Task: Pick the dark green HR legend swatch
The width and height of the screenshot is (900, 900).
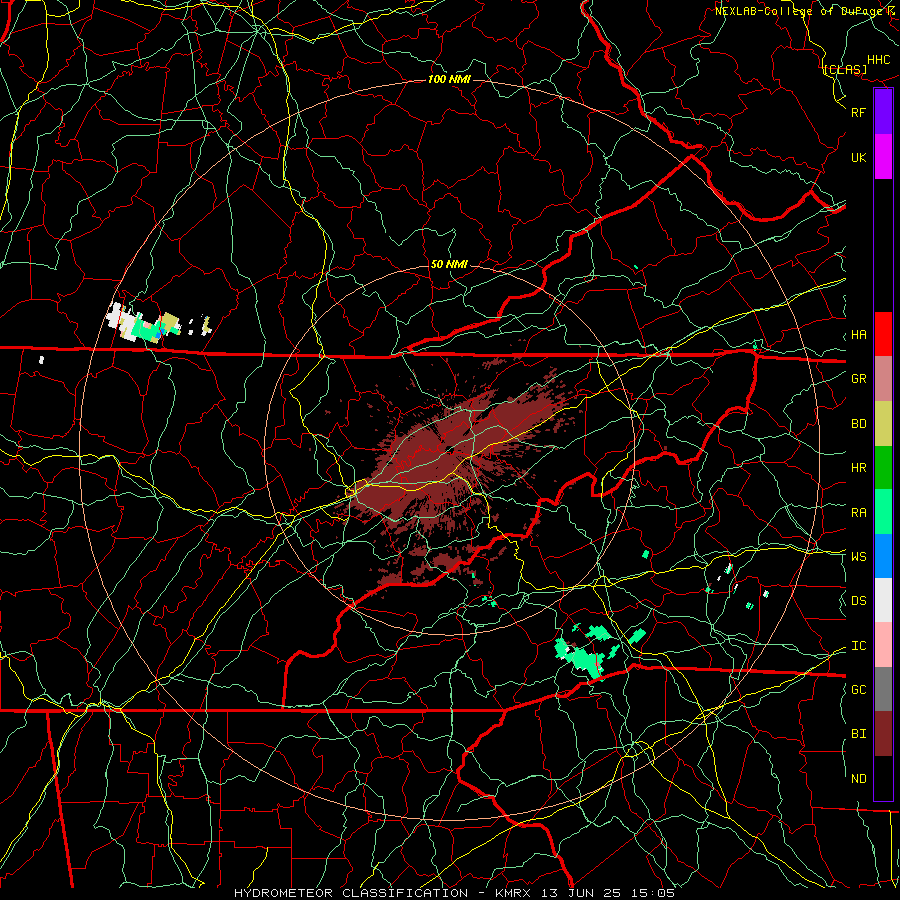Action: pyautogui.click(x=883, y=467)
